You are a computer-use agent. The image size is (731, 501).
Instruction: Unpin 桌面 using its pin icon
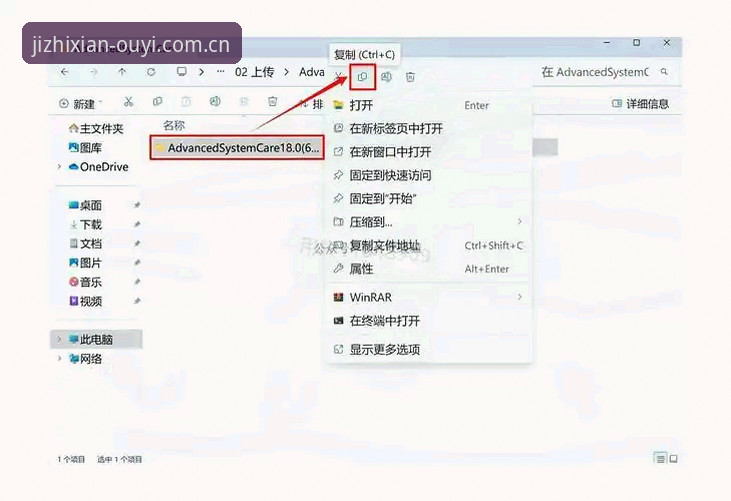[x=137, y=205]
